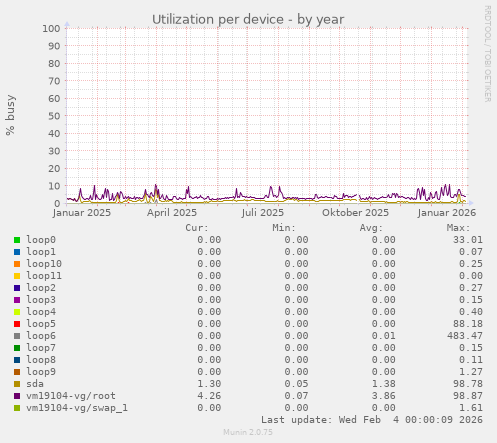Click the 'Januar 2026' axis label

447,212
